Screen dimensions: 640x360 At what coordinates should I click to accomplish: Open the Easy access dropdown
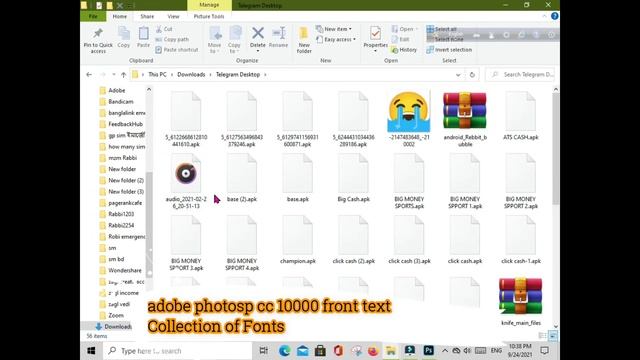tap(336, 40)
